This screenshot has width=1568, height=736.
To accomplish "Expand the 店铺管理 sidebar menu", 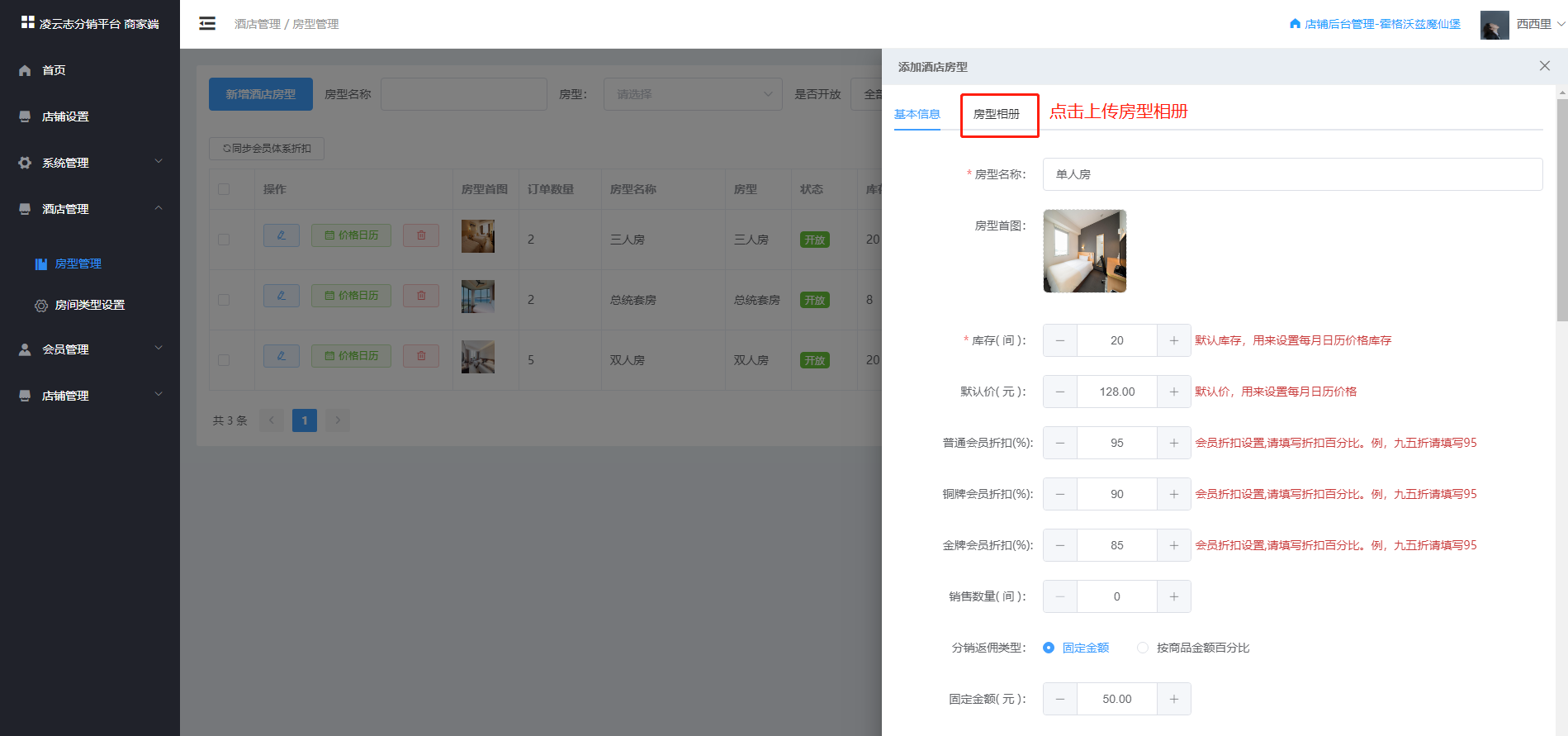I will 90,396.
